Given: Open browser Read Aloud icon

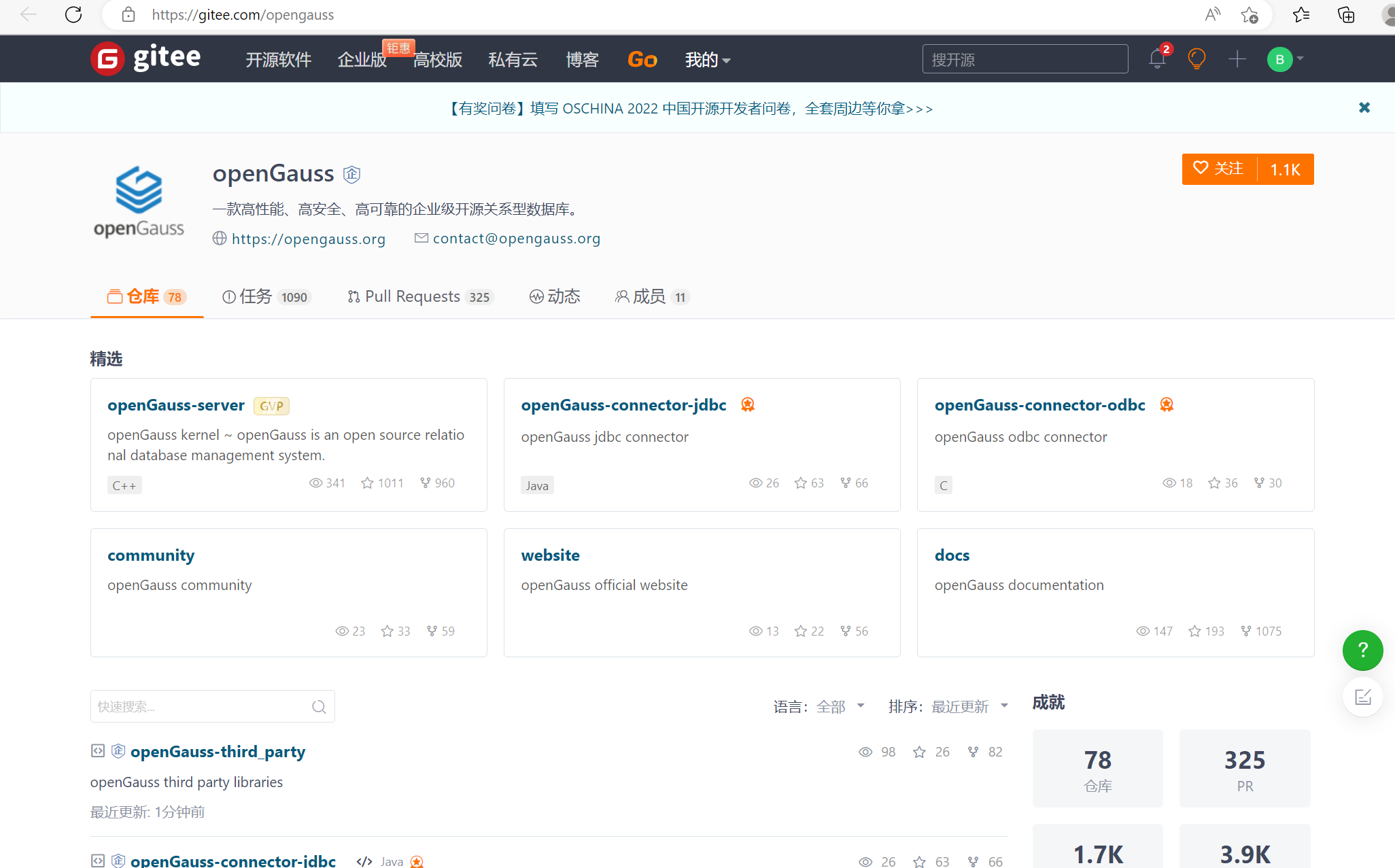Looking at the screenshot, I should click(1212, 14).
